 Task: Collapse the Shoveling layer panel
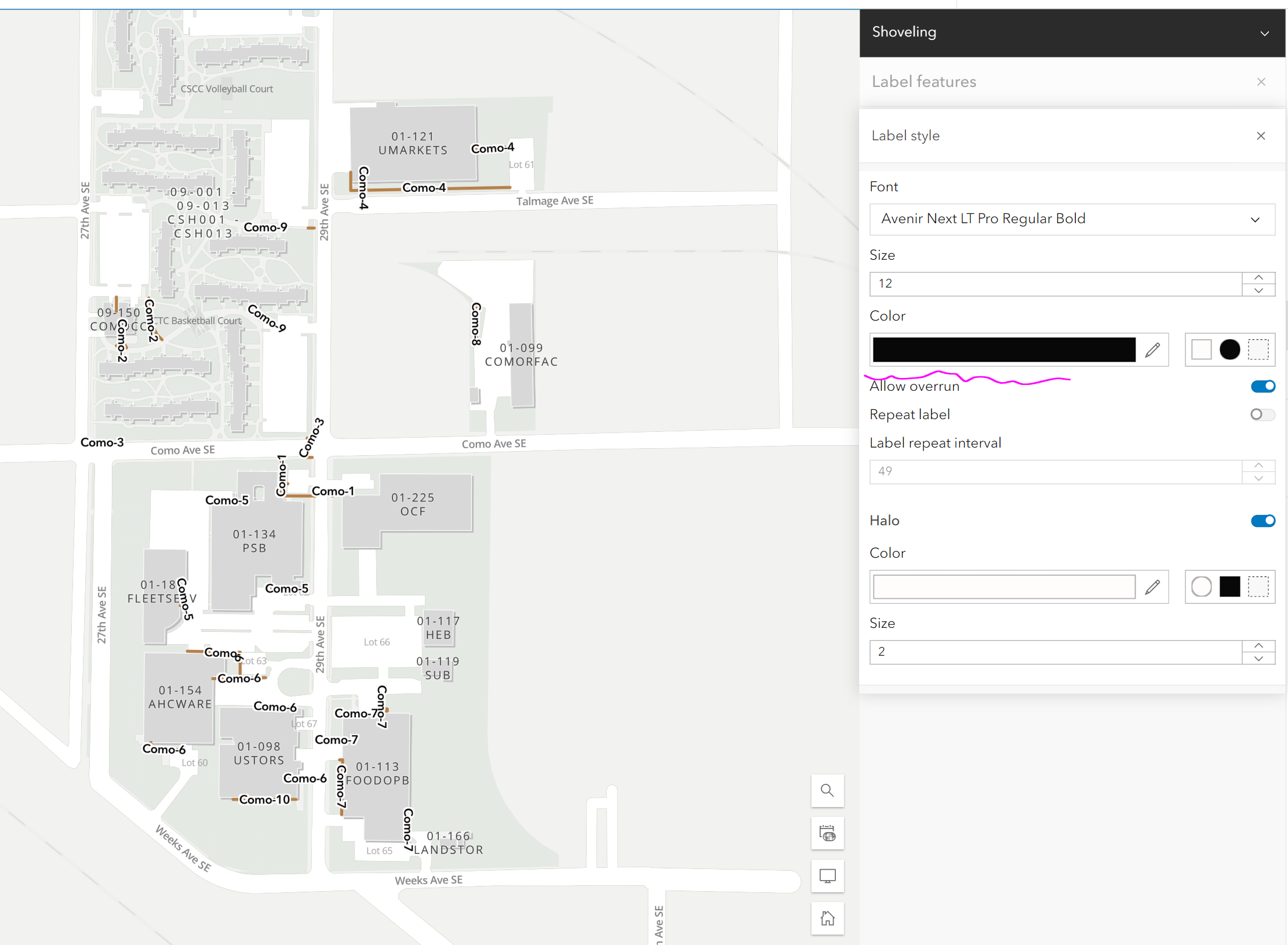tap(1264, 33)
